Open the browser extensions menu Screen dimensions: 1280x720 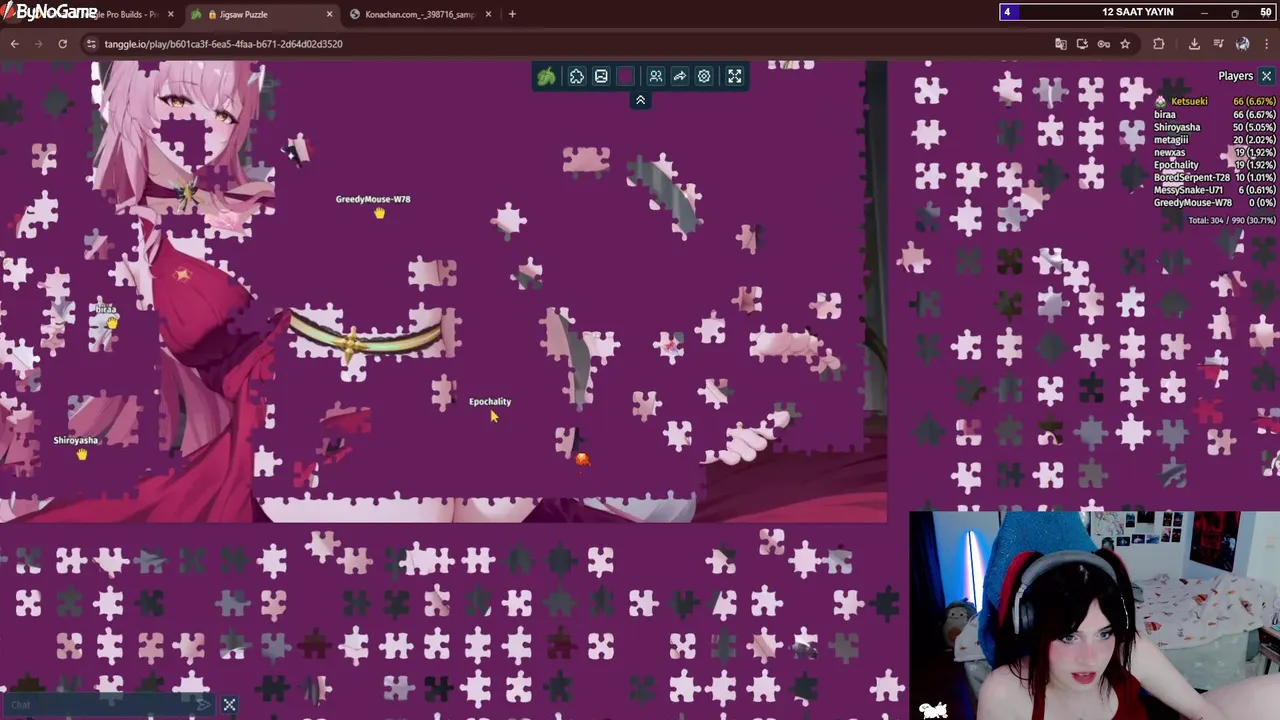(x=1159, y=44)
